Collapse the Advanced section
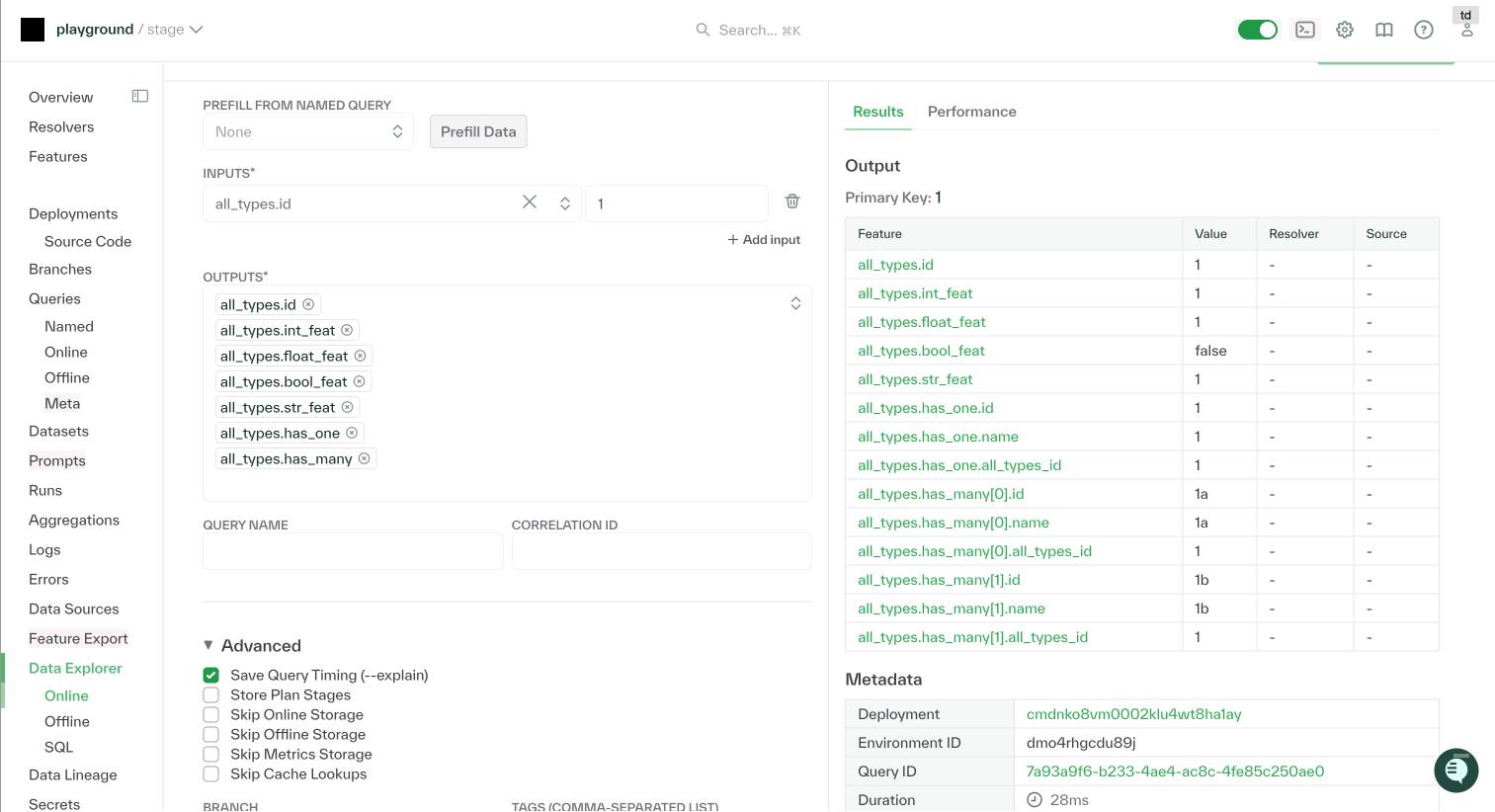1495x812 pixels. pos(208,645)
